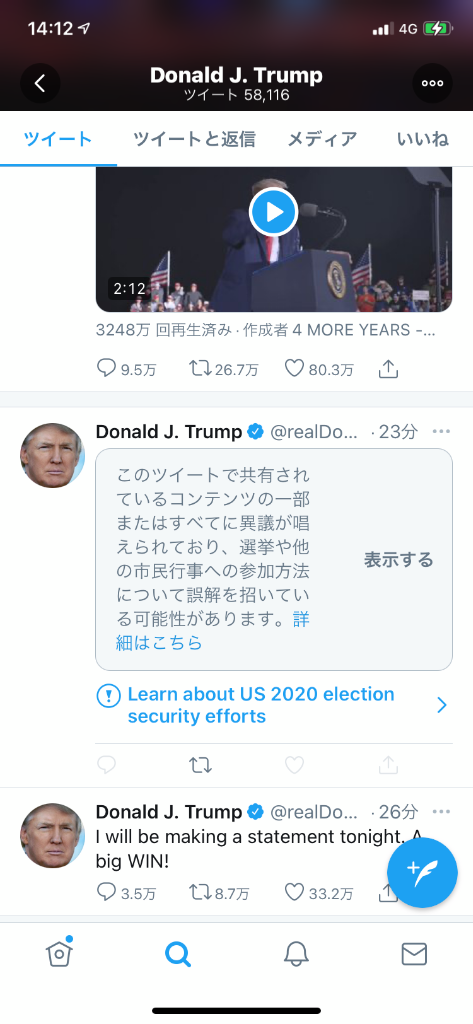Screen dimensions: 473x1024
Task: Like the 'big WIN' tweet with 33.2万
Action: click(295, 891)
